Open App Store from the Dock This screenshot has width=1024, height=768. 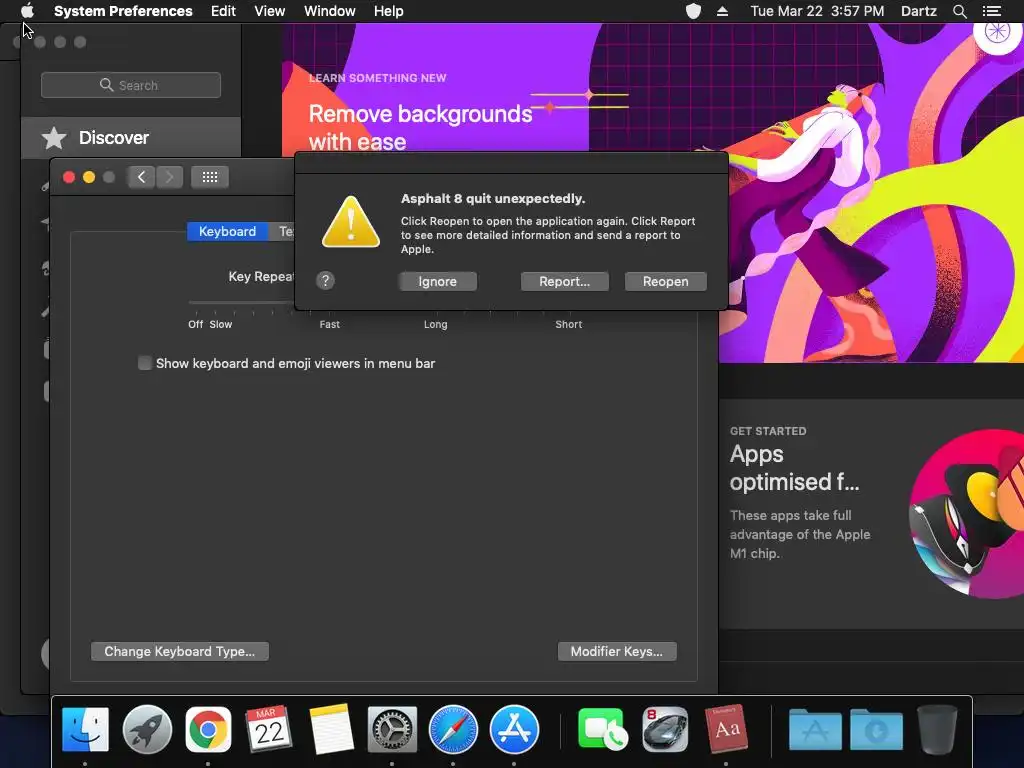514,729
